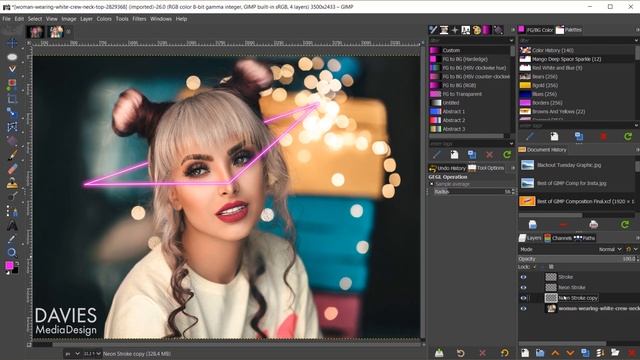Click the foreground magenta color swatch

click(9, 265)
